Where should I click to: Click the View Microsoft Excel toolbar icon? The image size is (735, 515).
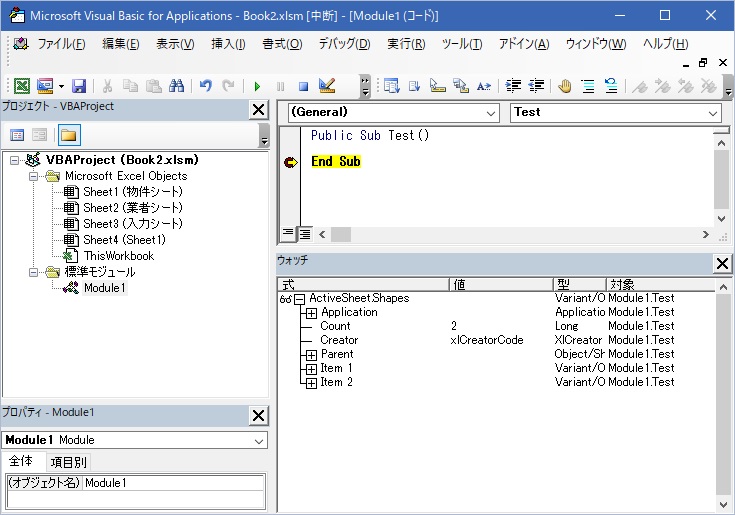coord(22,86)
